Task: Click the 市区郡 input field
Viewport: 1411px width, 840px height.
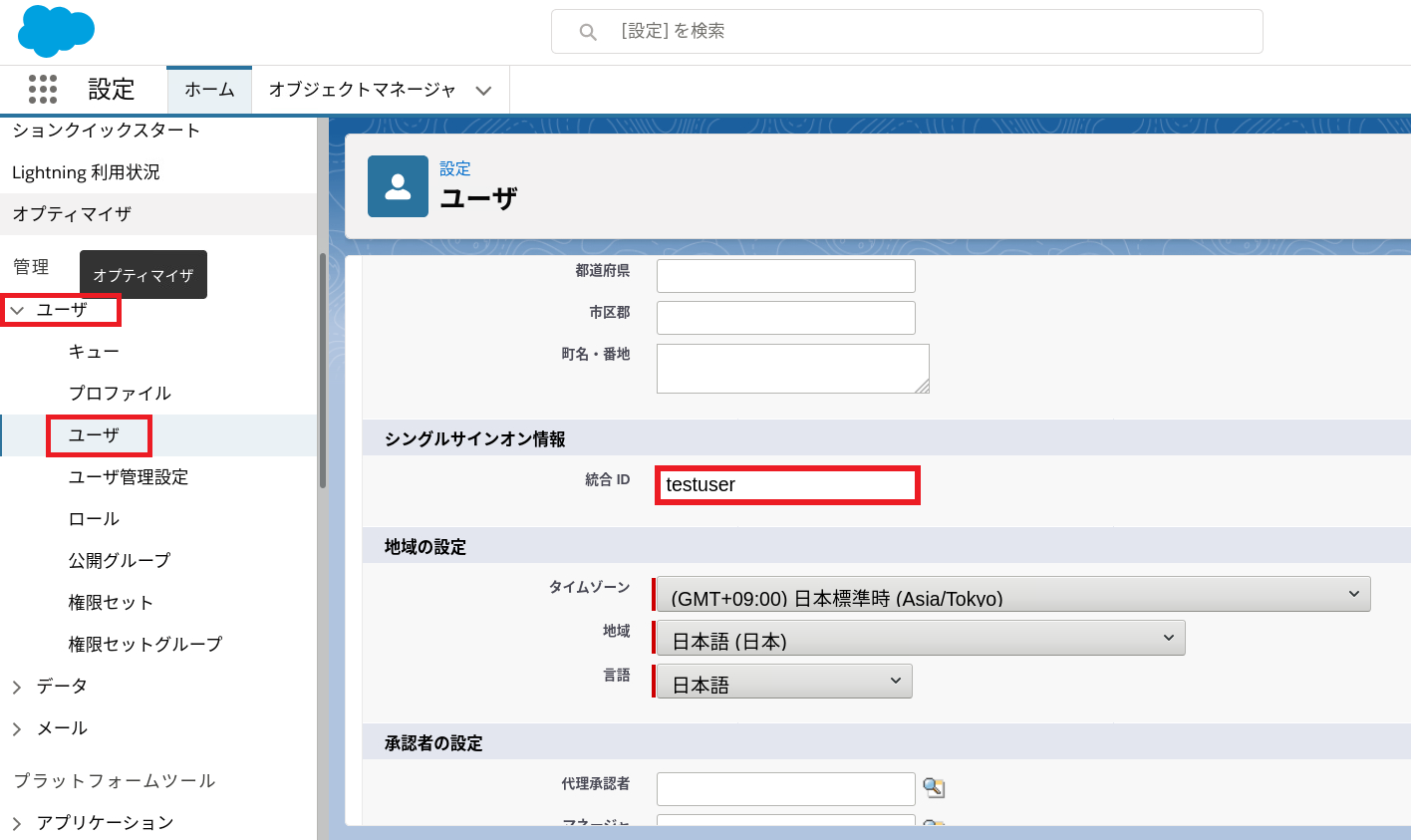Action: pyautogui.click(x=786, y=318)
